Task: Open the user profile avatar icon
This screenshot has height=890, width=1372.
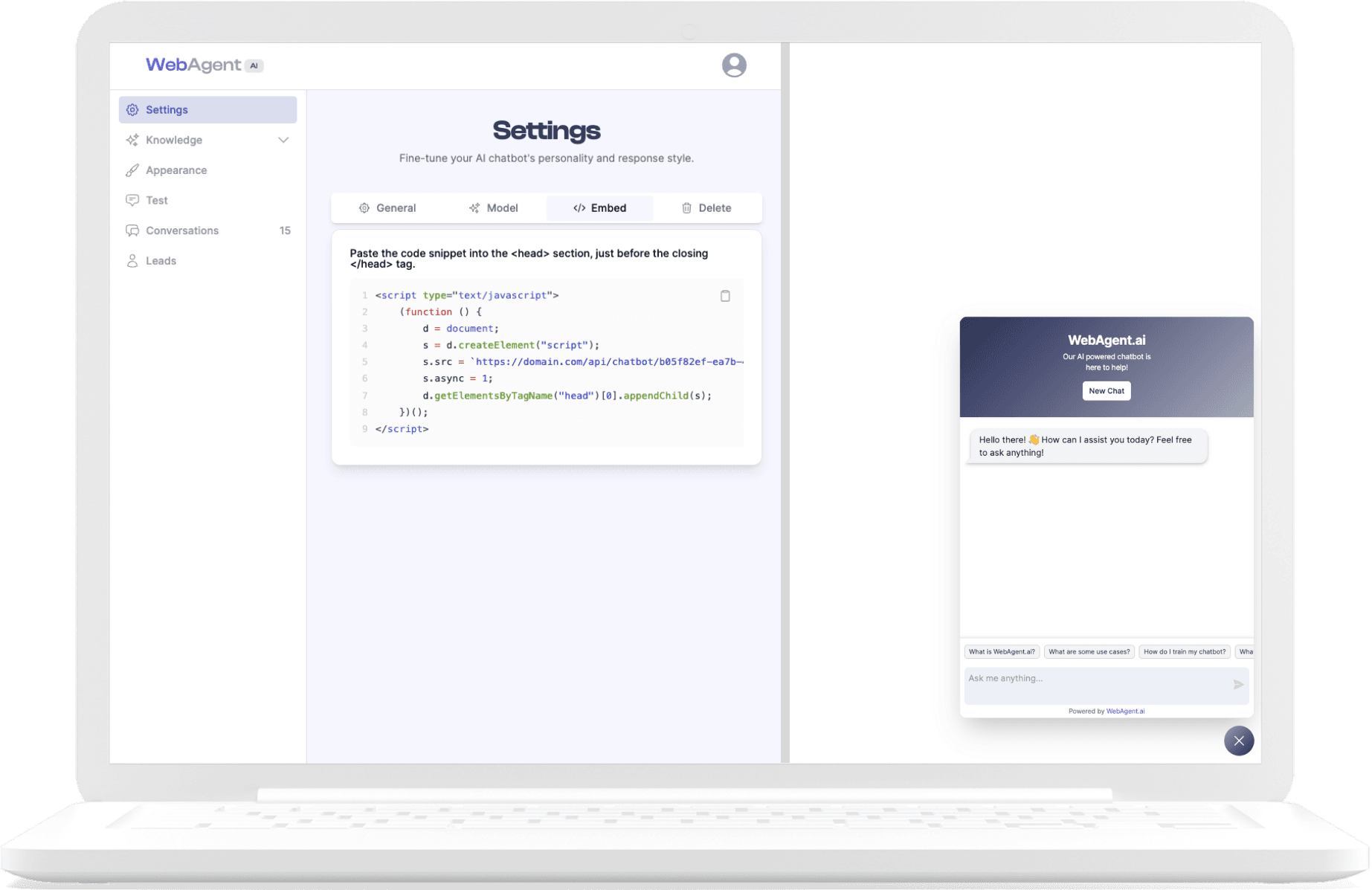Action: (735, 65)
